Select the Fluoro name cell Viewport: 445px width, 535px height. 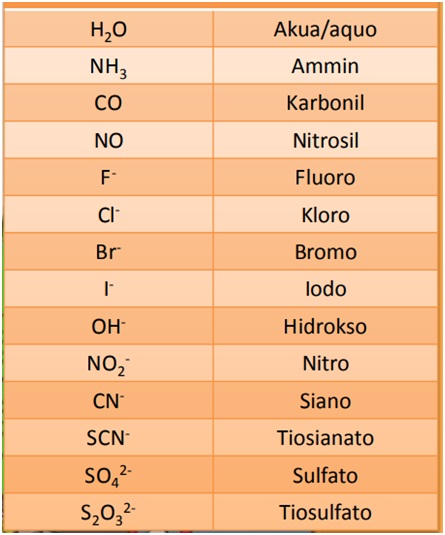pyautogui.click(x=326, y=177)
